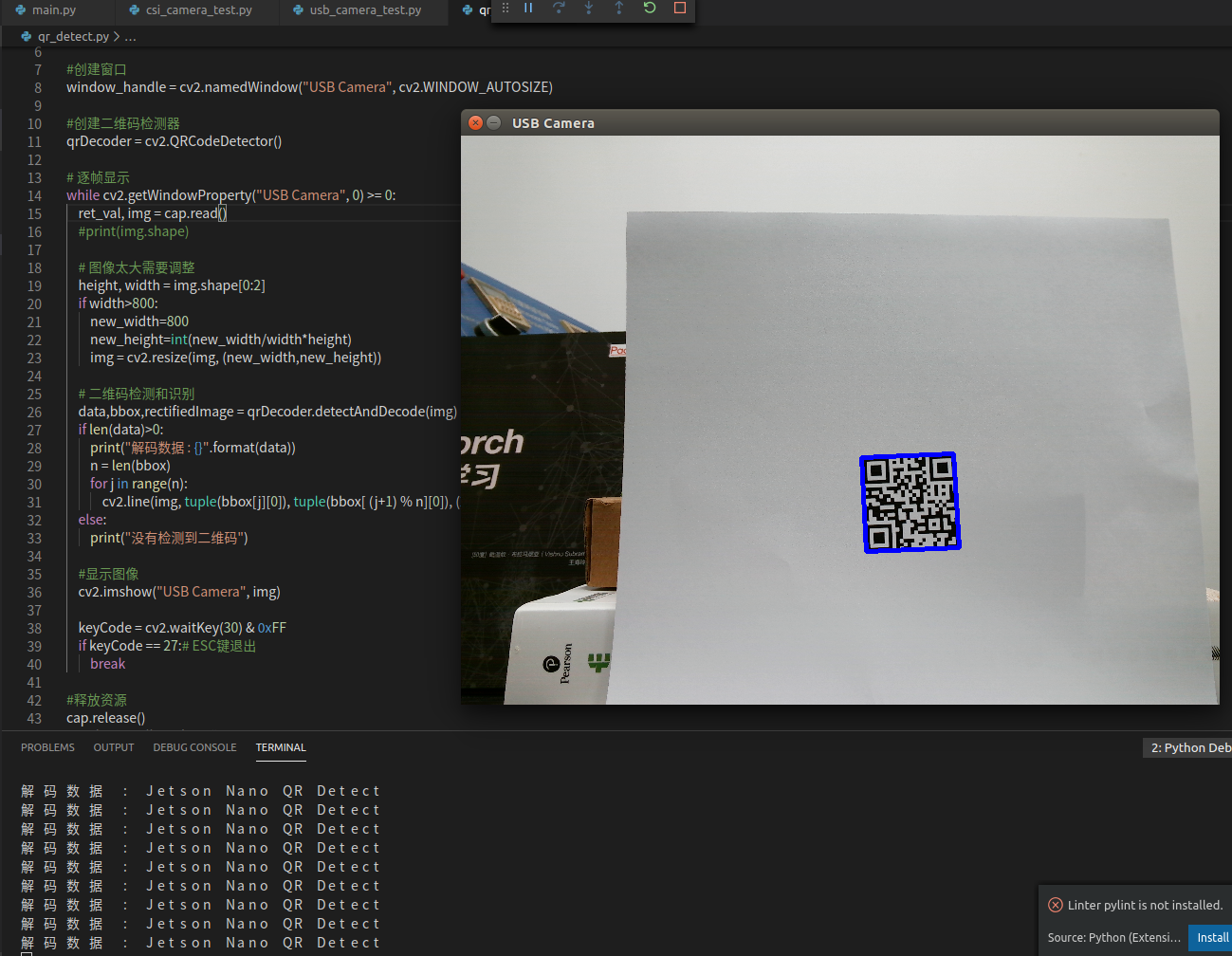1232x956 pixels.
Task: Restart the debug session
Action: click(650, 8)
